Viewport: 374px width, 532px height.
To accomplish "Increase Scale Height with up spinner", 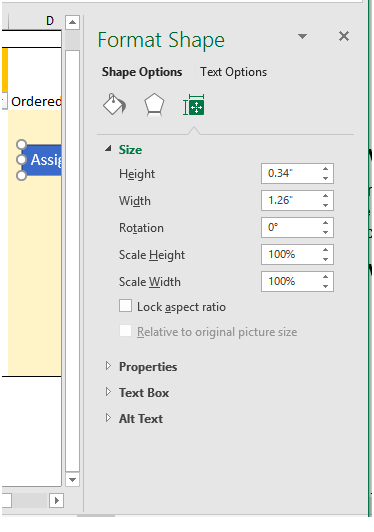I will [x=325, y=250].
